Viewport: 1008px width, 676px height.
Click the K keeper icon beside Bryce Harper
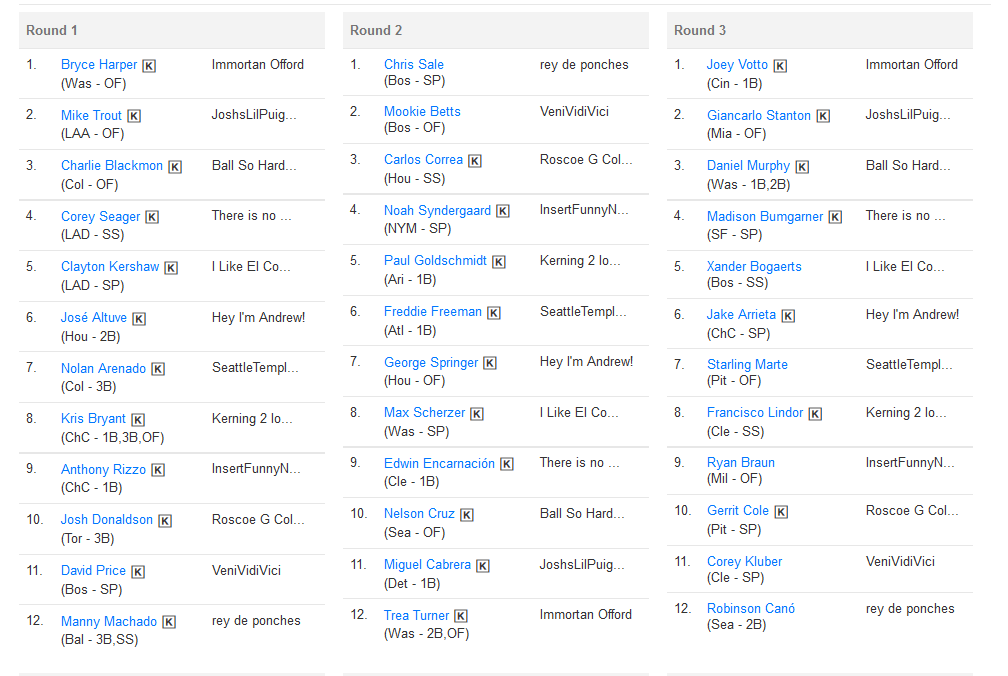[148, 66]
